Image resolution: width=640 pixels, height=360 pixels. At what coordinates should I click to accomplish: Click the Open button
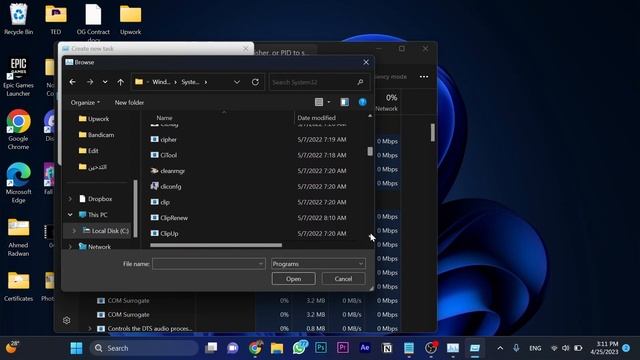point(293,279)
